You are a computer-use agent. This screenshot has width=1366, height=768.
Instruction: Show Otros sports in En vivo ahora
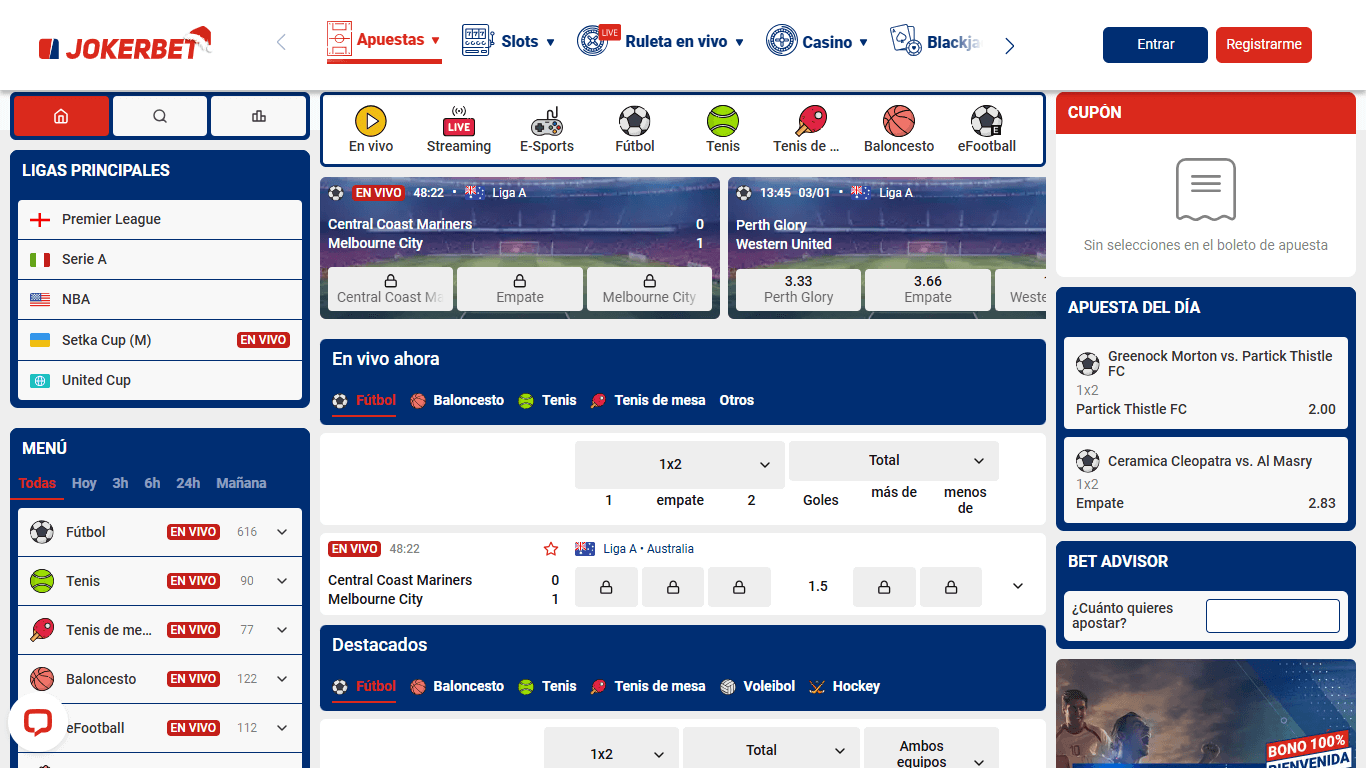click(737, 400)
